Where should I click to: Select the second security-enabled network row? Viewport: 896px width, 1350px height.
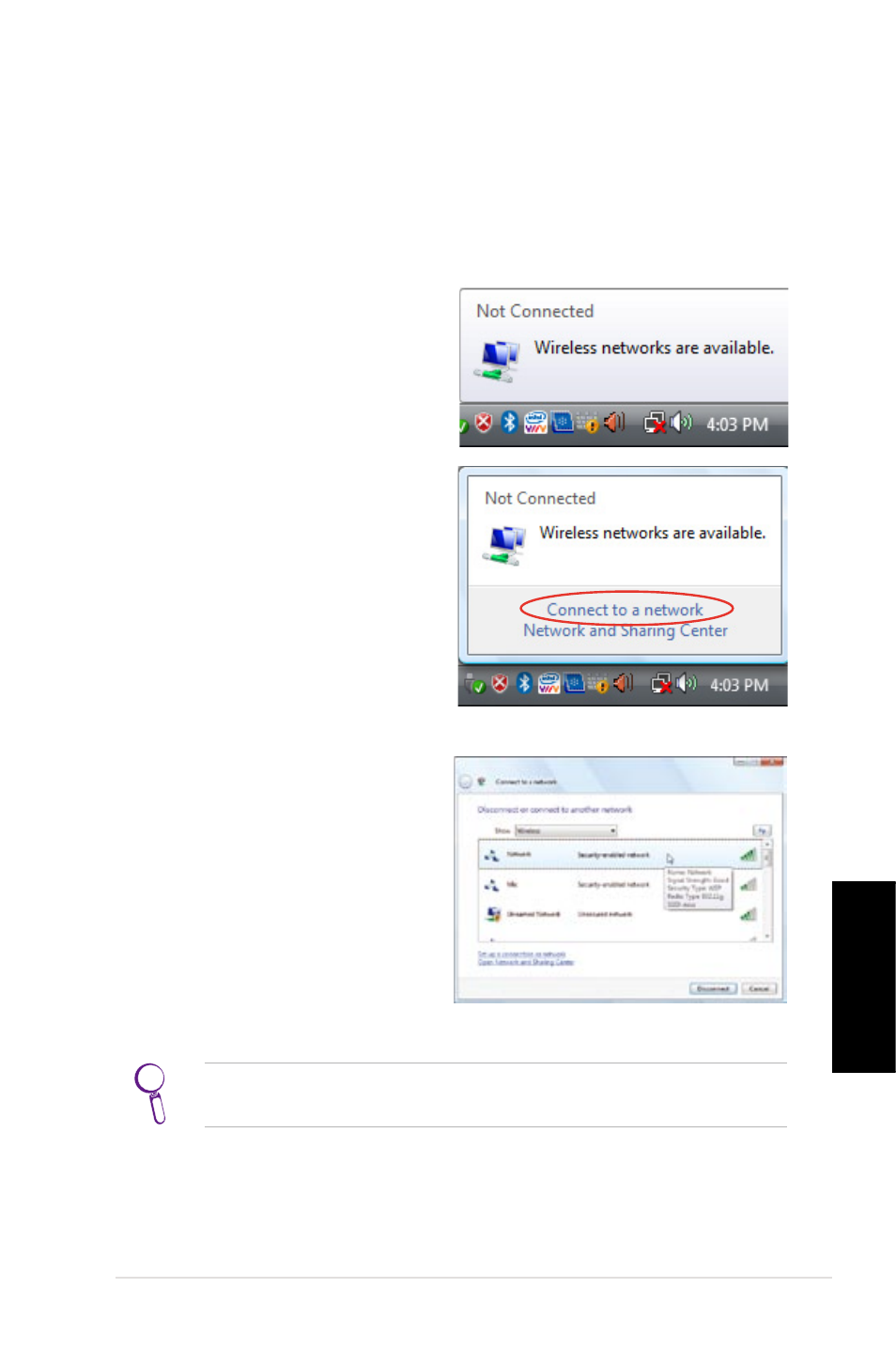click(x=620, y=885)
